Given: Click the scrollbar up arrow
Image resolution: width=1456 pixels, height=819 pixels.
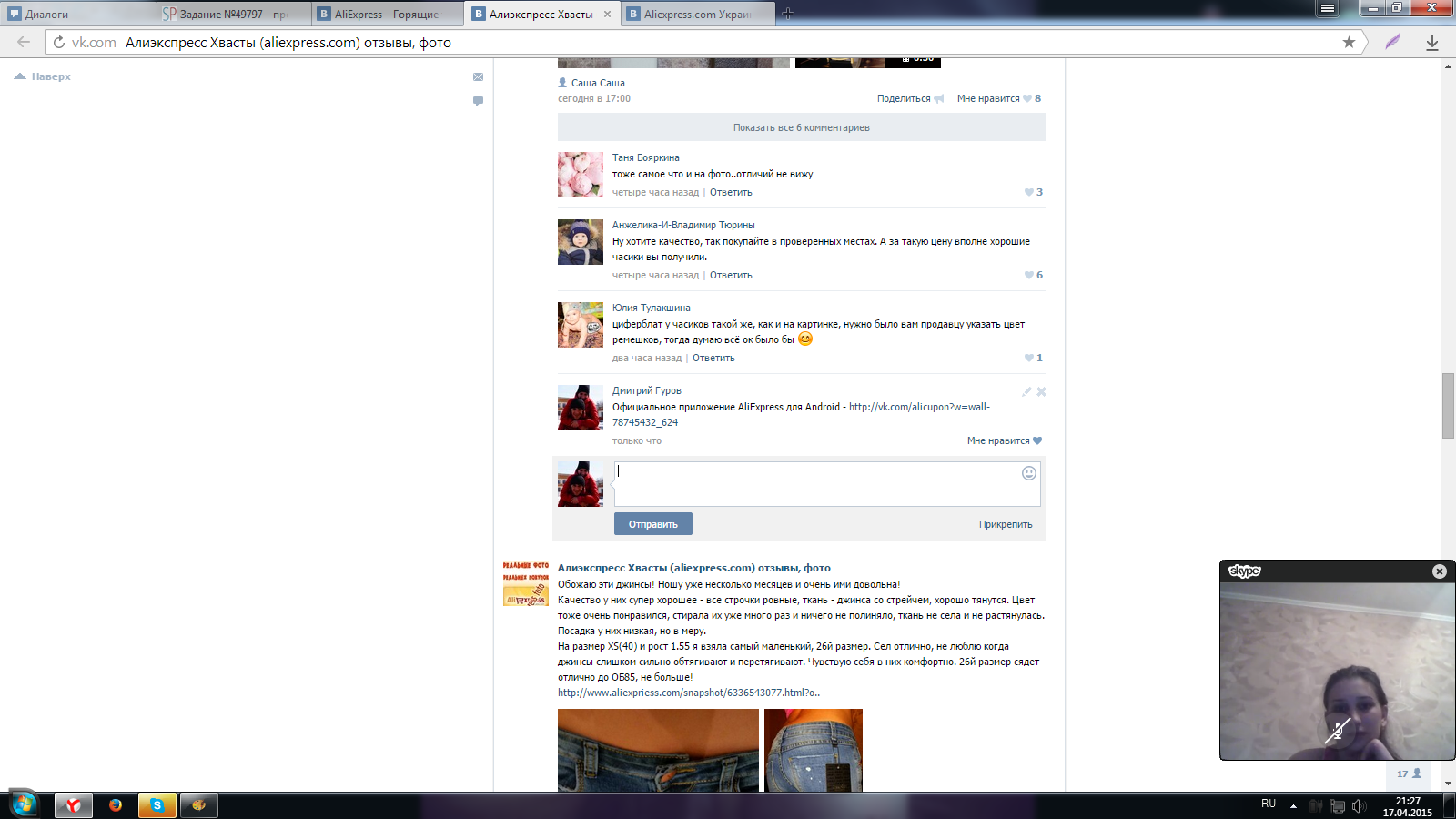Looking at the screenshot, I should click(x=1448, y=66).
